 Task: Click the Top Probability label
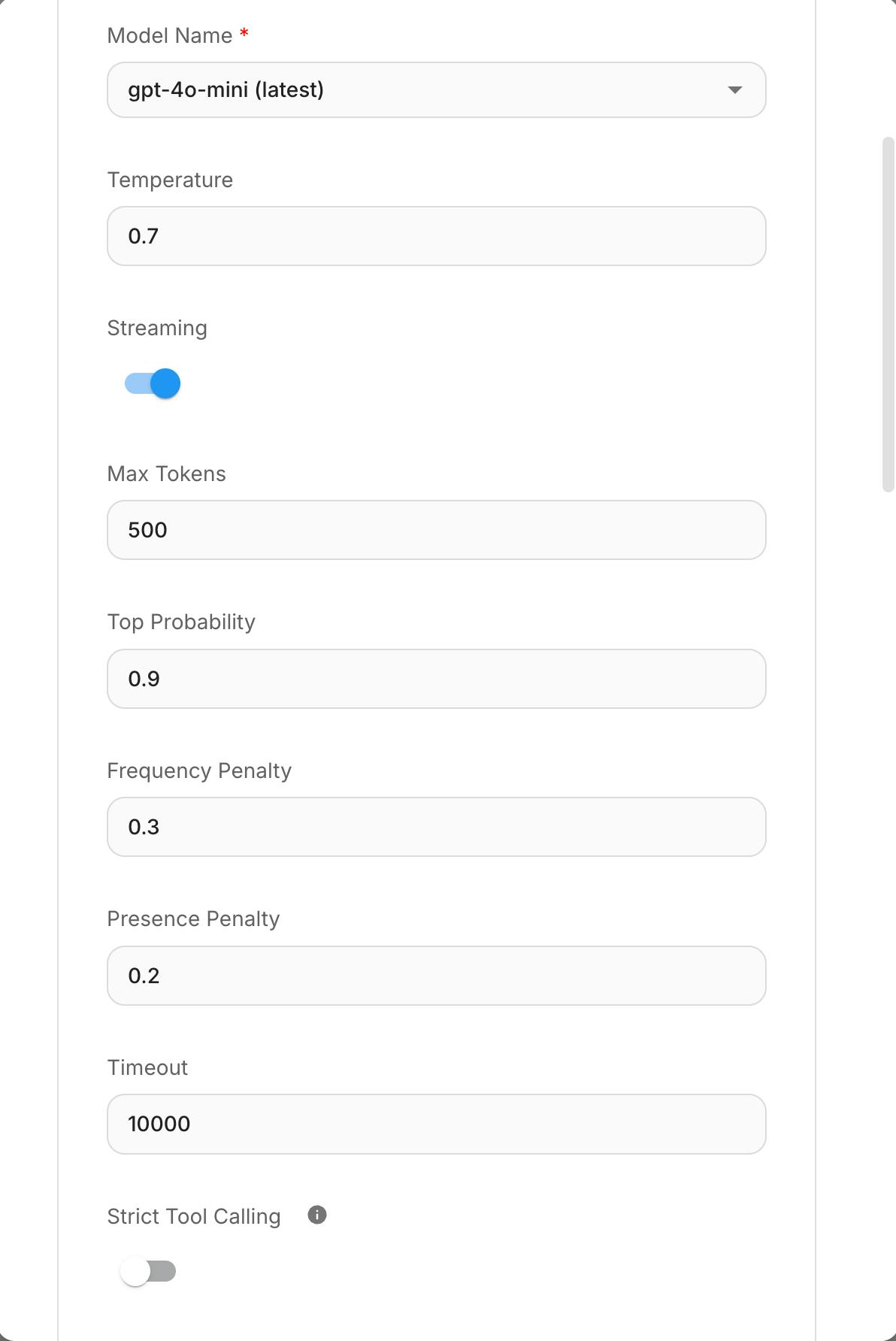pyautogui.click(x=181, y=622)
